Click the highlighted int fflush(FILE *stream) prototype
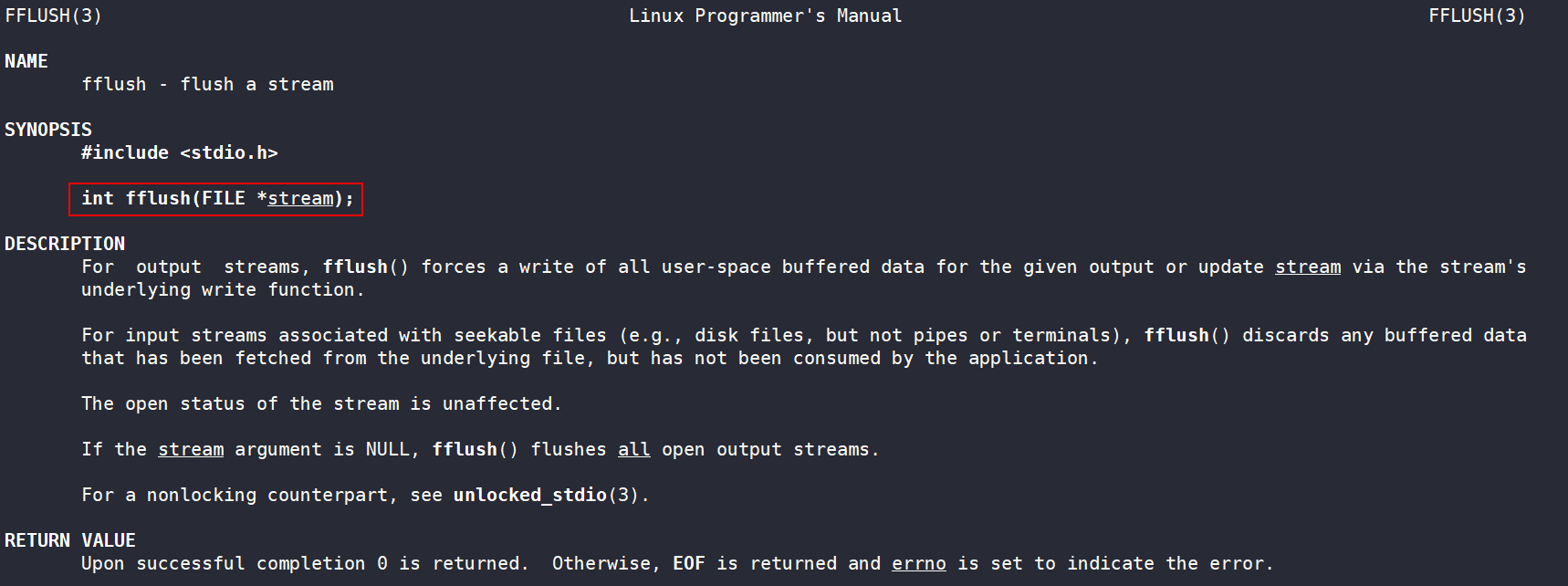Viewport: 1568px width, 586px height. [216, 199]
